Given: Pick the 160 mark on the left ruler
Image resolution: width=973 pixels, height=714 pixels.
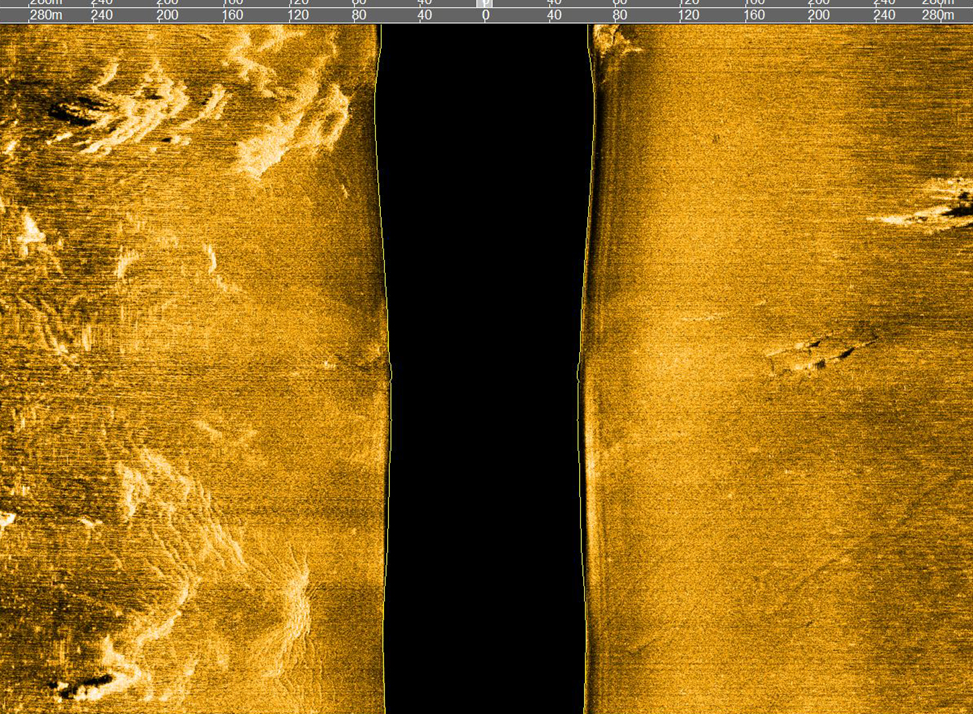Looking at the screenshot, I should (x=232, y=16).
